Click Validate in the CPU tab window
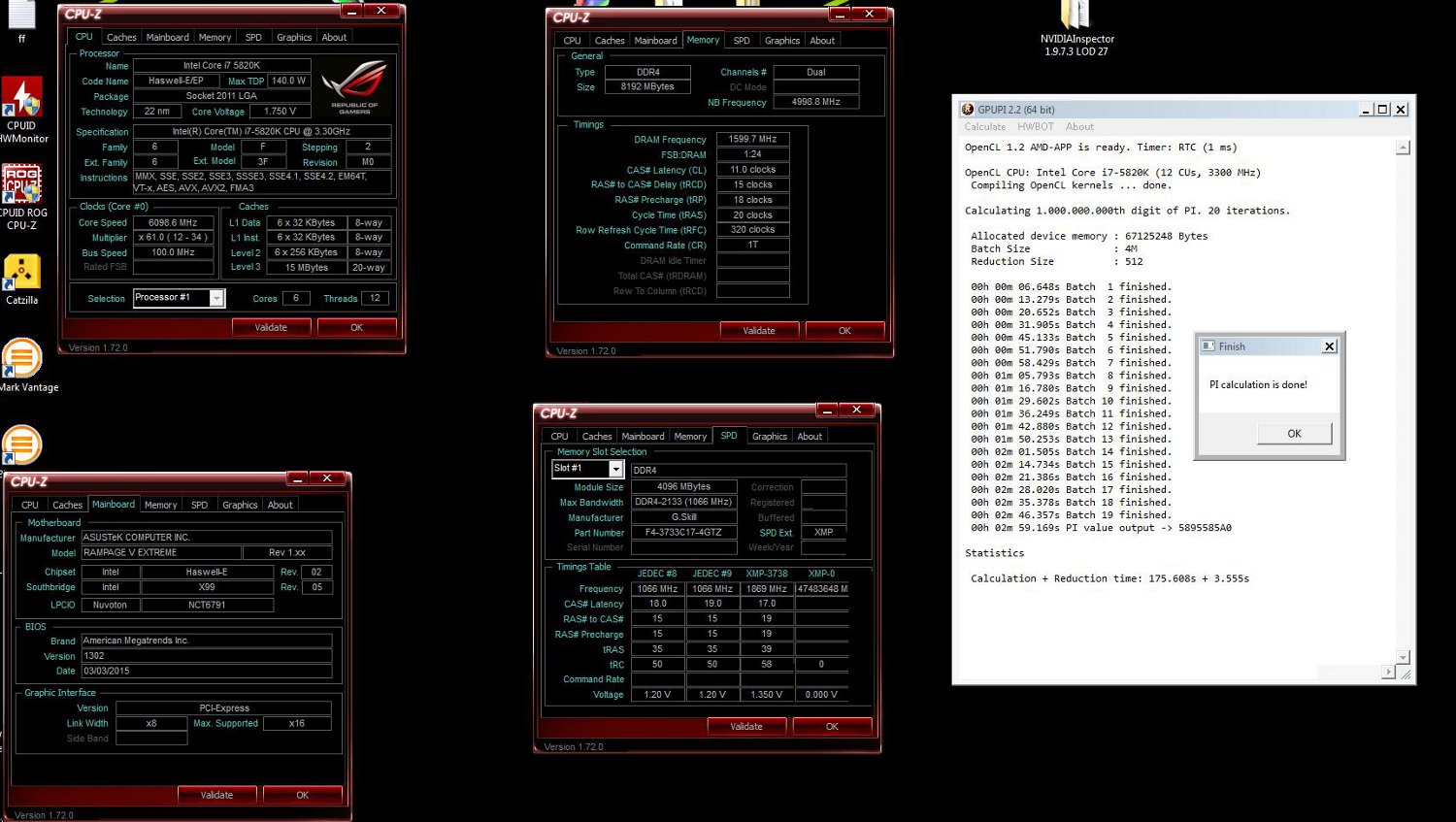The height and width of the screenshot is (822, 1456). [271, 327]
